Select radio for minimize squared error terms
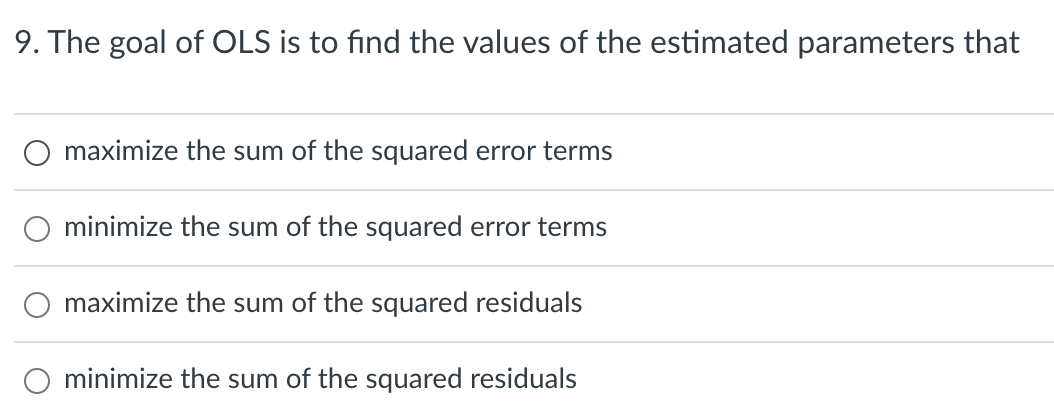Image resolution: width=1054 pixels, height=418 pixels. tap(36, 229)
